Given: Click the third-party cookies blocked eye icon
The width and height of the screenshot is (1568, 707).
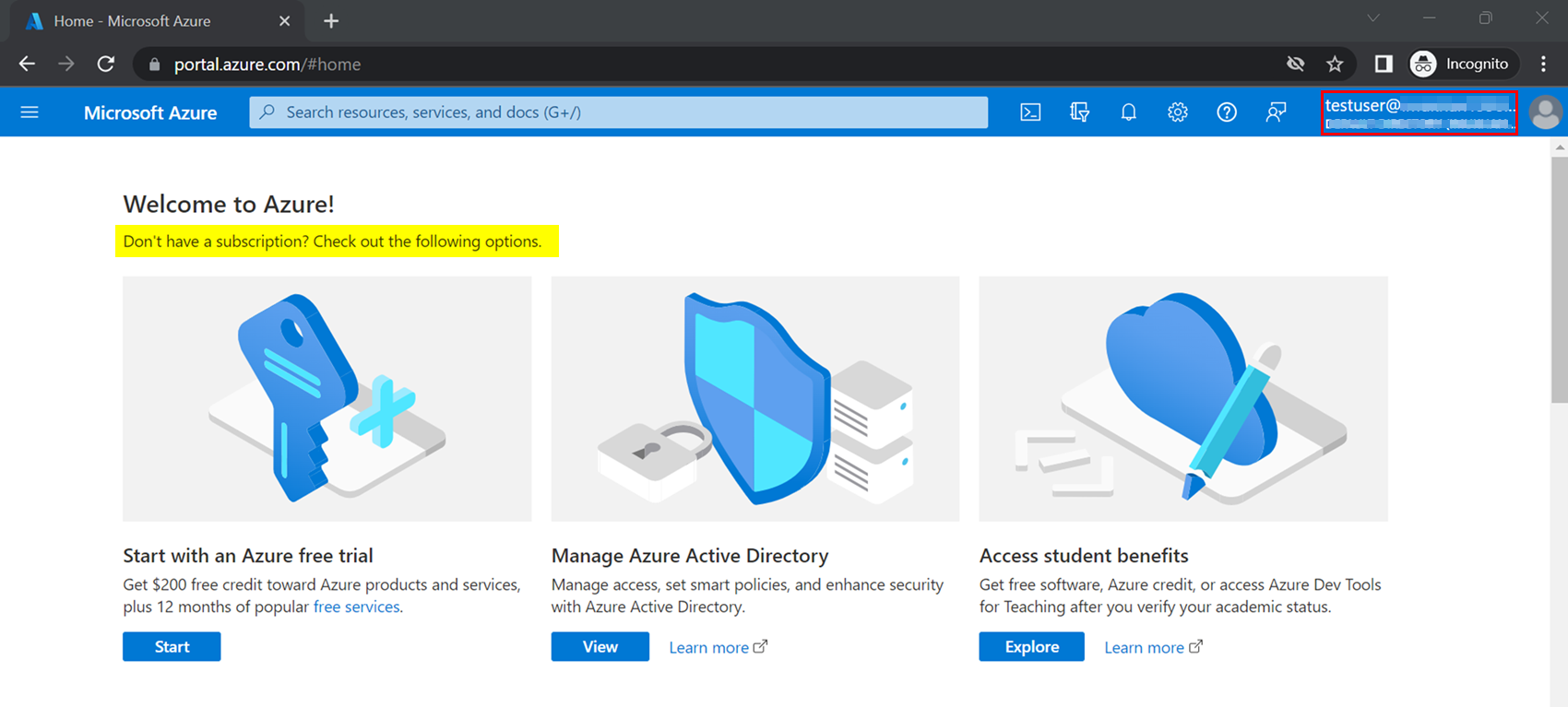Looking at the screenshot, I should 1296,64.
